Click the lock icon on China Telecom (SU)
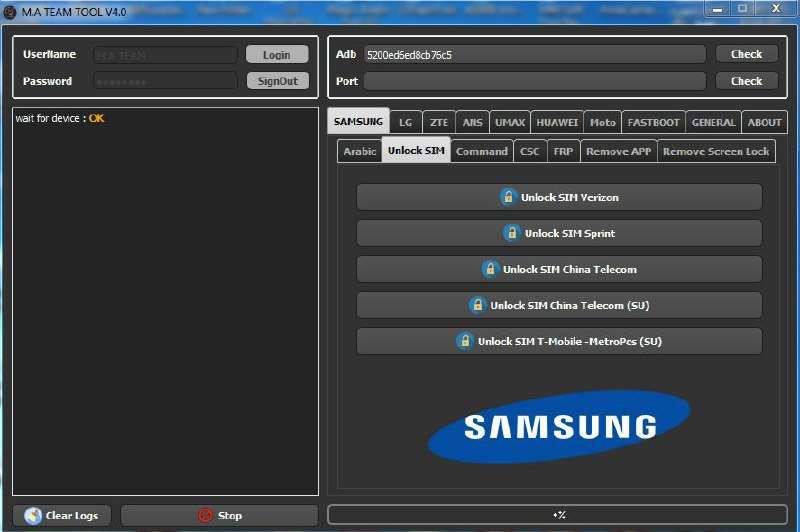This screenshot has height=532, width=800. pos(478,305)
